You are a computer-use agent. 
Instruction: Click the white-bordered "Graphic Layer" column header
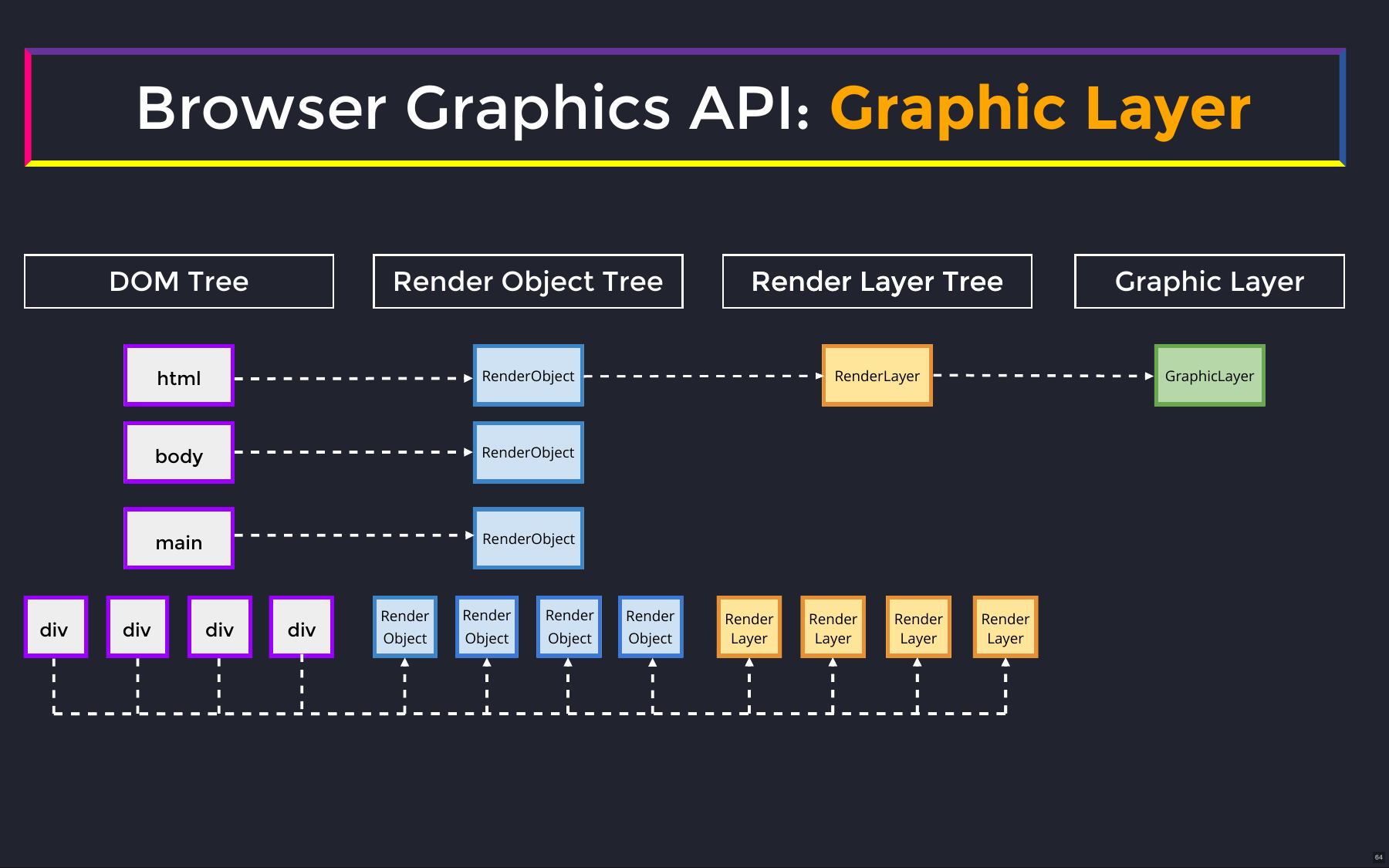[1209, 282]
